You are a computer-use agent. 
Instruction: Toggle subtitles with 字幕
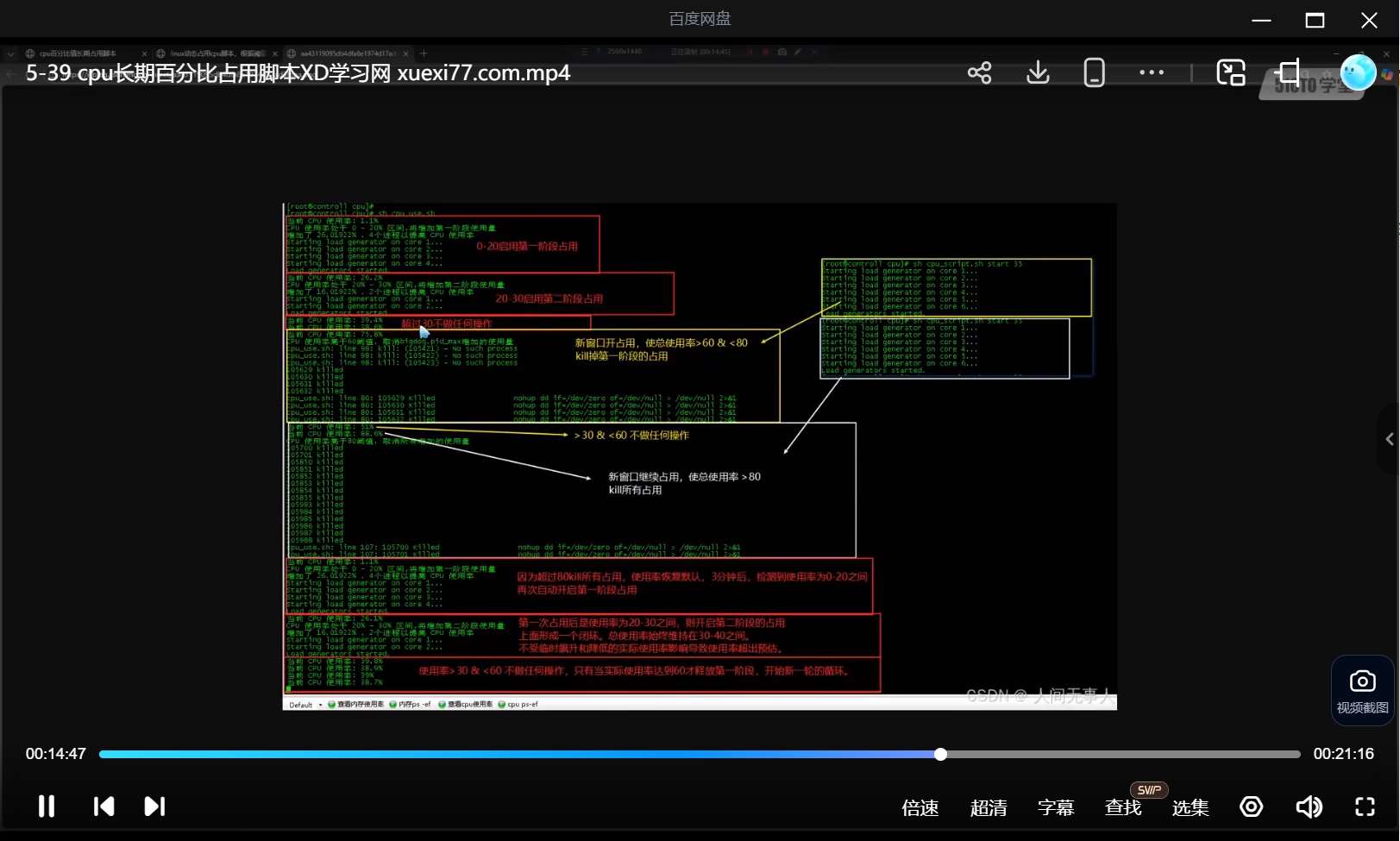[1056, 808]
